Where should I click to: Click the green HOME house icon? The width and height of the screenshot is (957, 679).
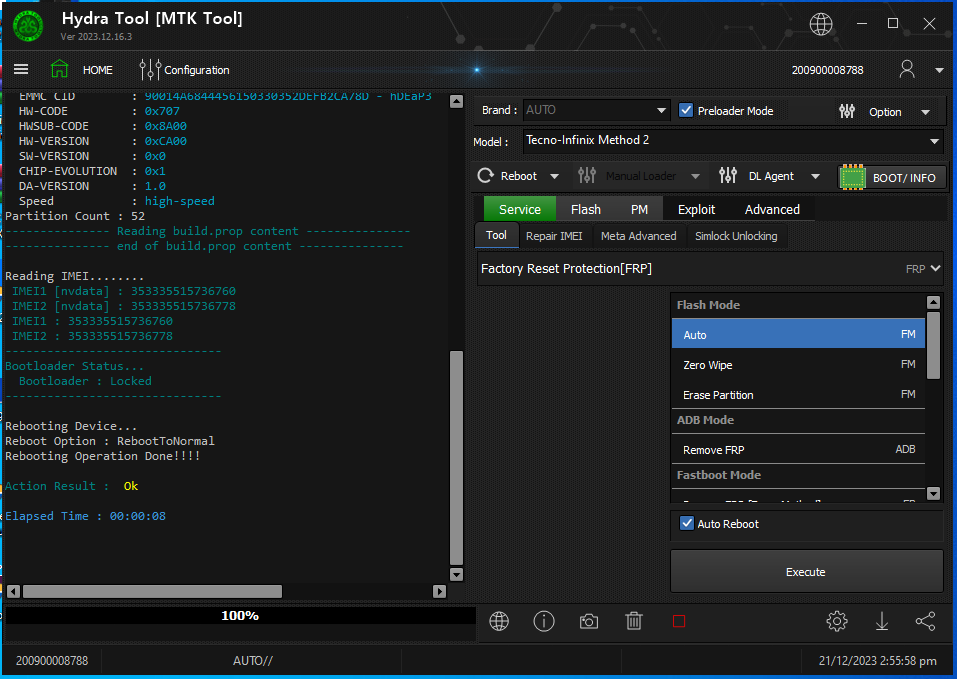coord(59,69)
